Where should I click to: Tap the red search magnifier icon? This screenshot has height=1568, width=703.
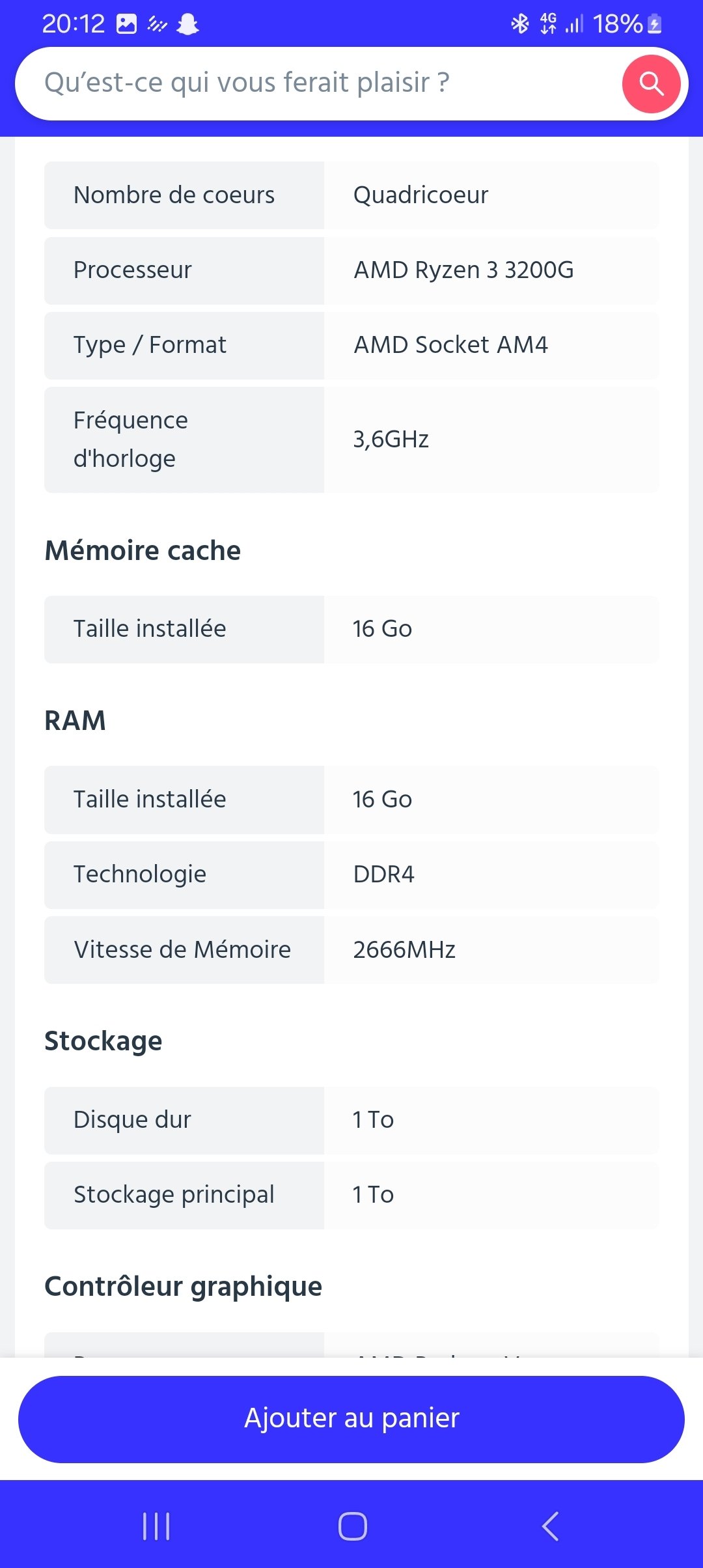click(651, 84)
